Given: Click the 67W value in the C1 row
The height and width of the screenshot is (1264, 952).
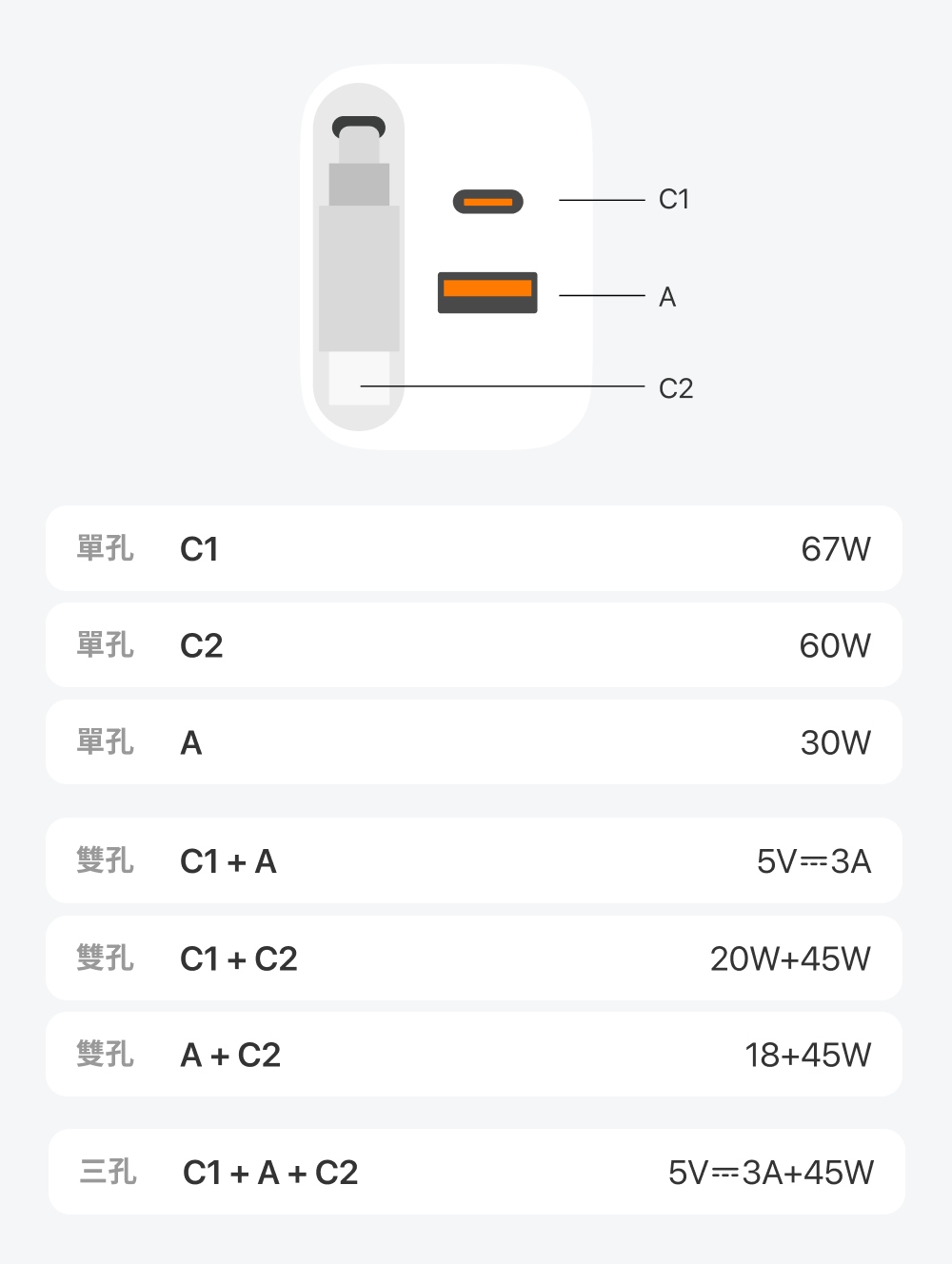Looking at the screenshot, I should point(836,549).
